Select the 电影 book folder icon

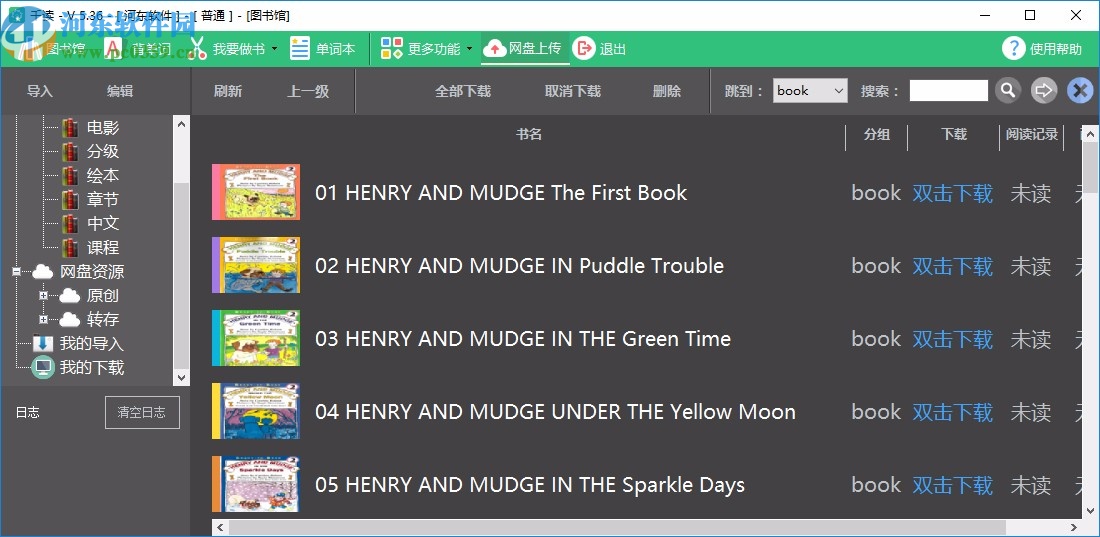(x=70, y=128)
